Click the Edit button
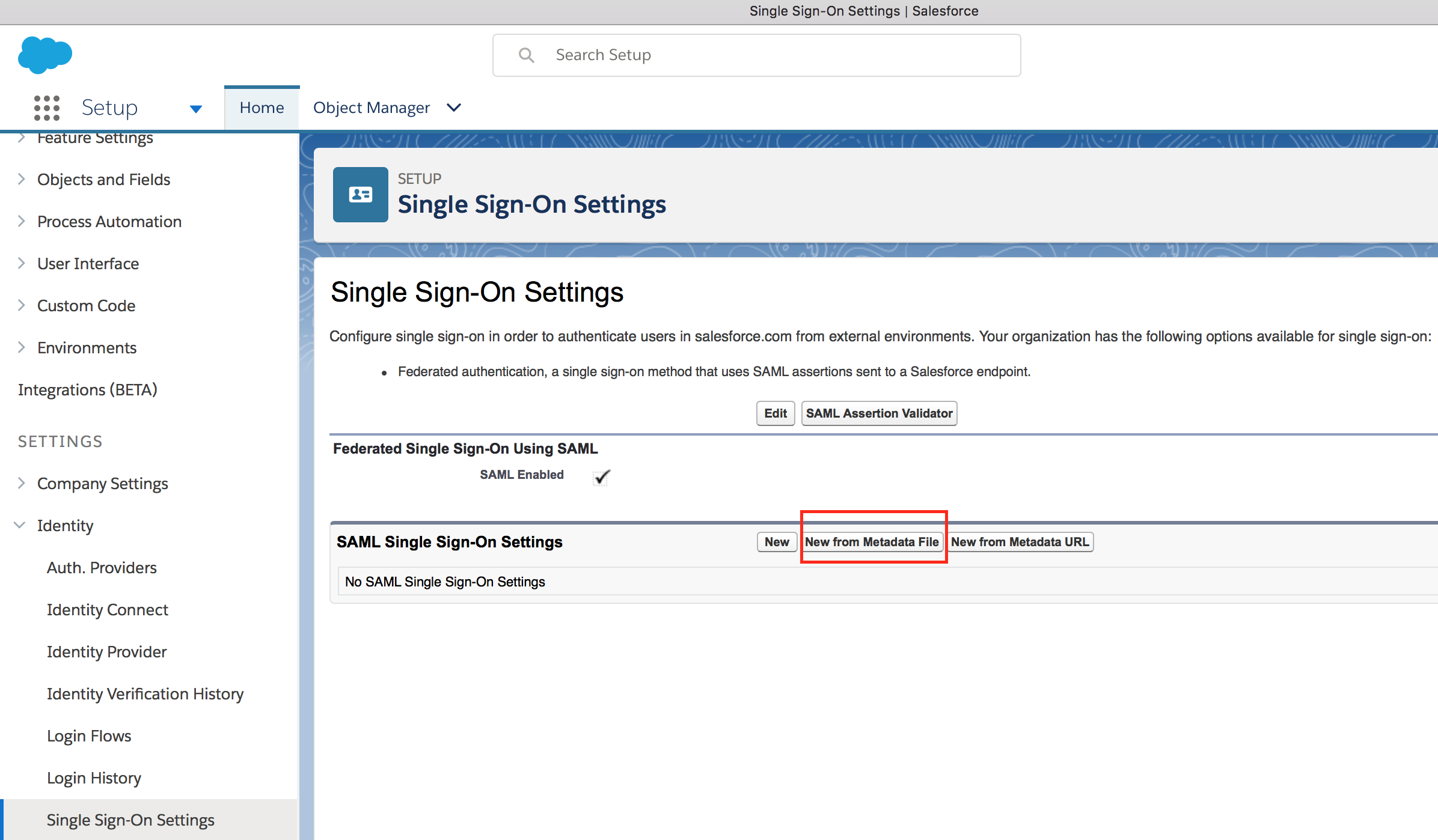This screenshot has width=1438, height=840. 776,413
